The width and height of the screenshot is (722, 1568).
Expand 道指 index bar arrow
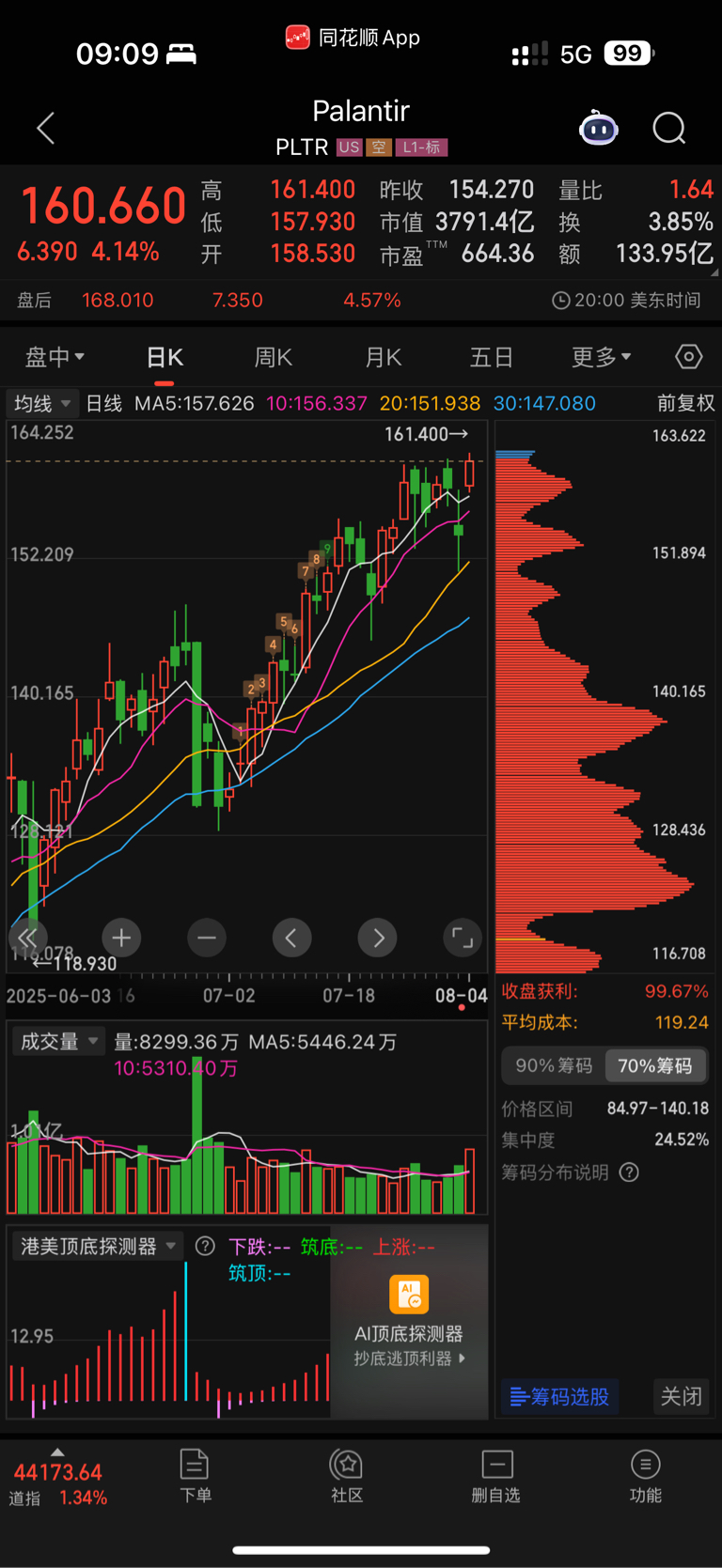[57, 1452]
